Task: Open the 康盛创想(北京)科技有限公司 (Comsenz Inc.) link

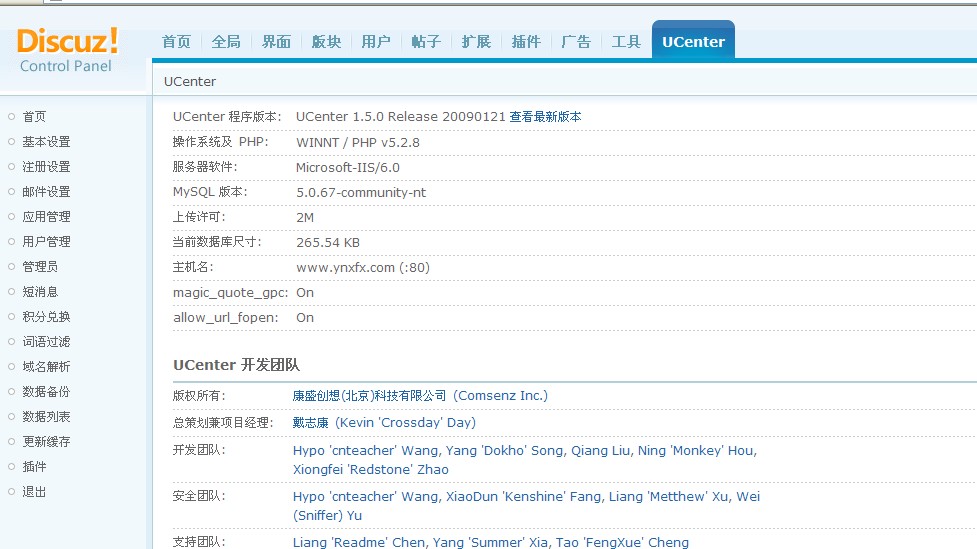Action: tap(420, 396)
